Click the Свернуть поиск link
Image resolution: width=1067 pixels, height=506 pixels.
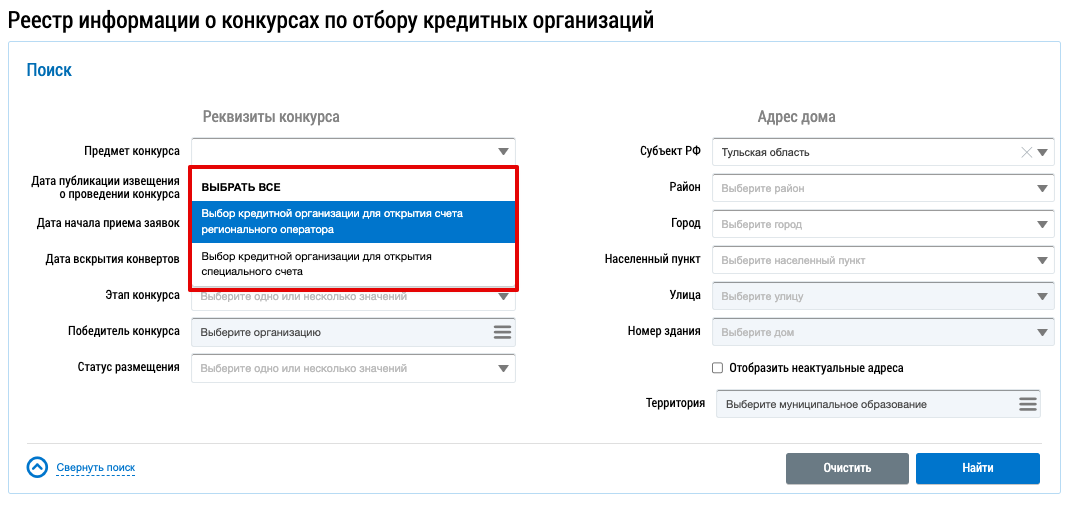(x=95, y=467)
